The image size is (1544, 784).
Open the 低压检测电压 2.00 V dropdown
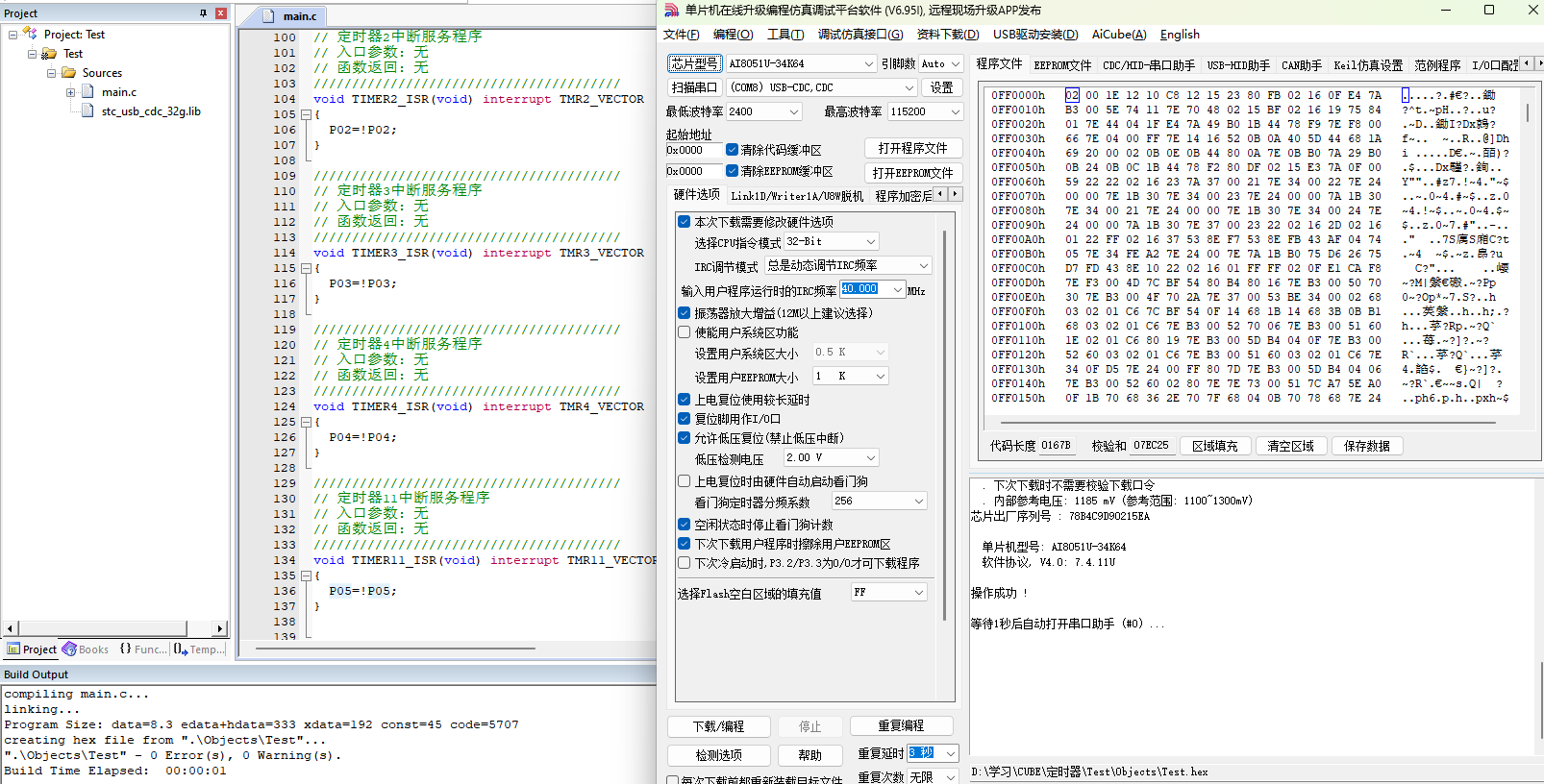tap(870, 458)
